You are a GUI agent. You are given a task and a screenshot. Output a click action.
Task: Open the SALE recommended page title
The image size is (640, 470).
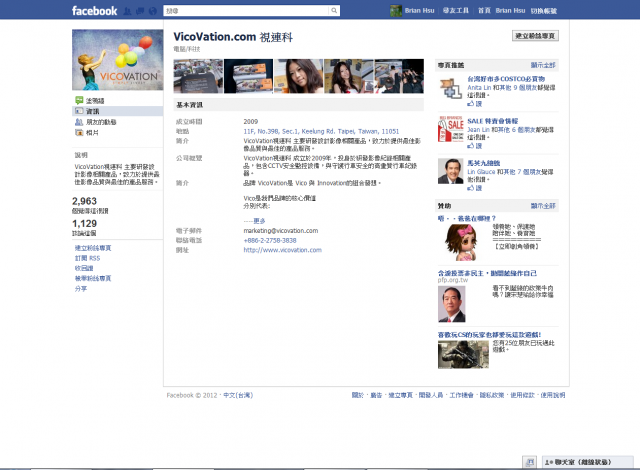pyautogui.click(x=493, y=121)
